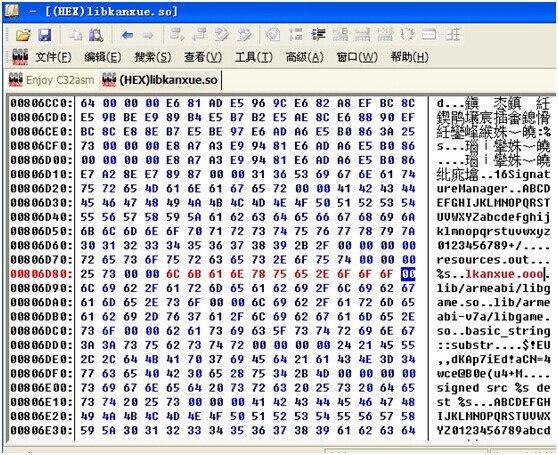Click the last grid-layout icon in toolbar

(453, 35)
